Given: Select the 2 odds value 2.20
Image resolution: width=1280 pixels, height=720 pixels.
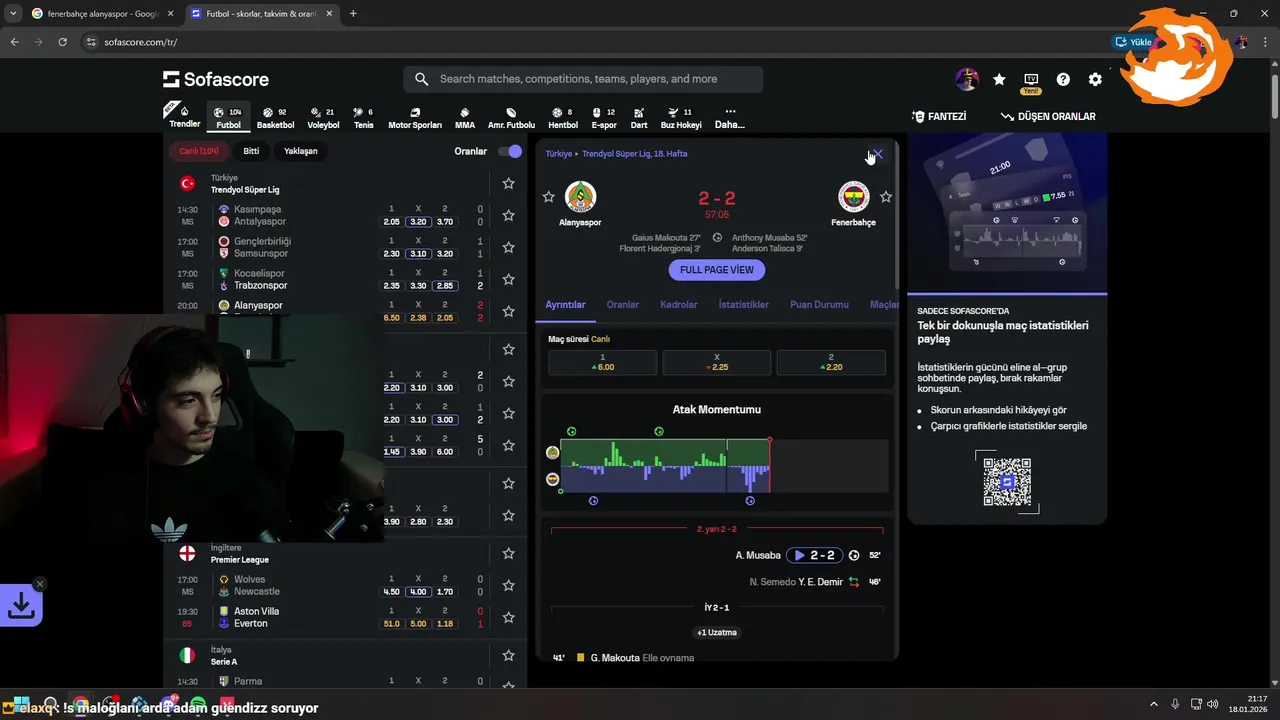Looking at the screenshot, I should click(830, 362).
